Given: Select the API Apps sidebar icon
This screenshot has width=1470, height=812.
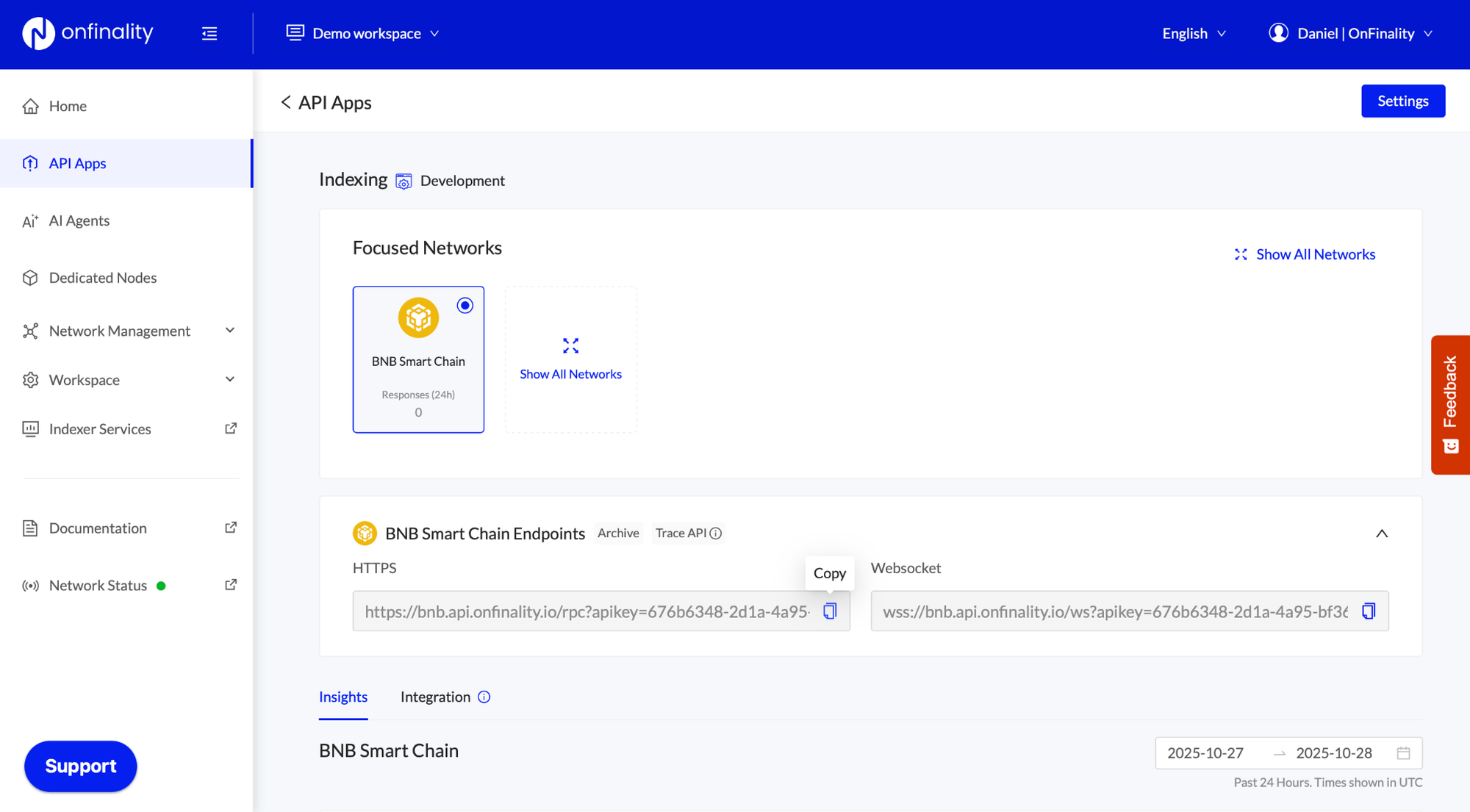Looking at the screenshot, I should point(31,163).
